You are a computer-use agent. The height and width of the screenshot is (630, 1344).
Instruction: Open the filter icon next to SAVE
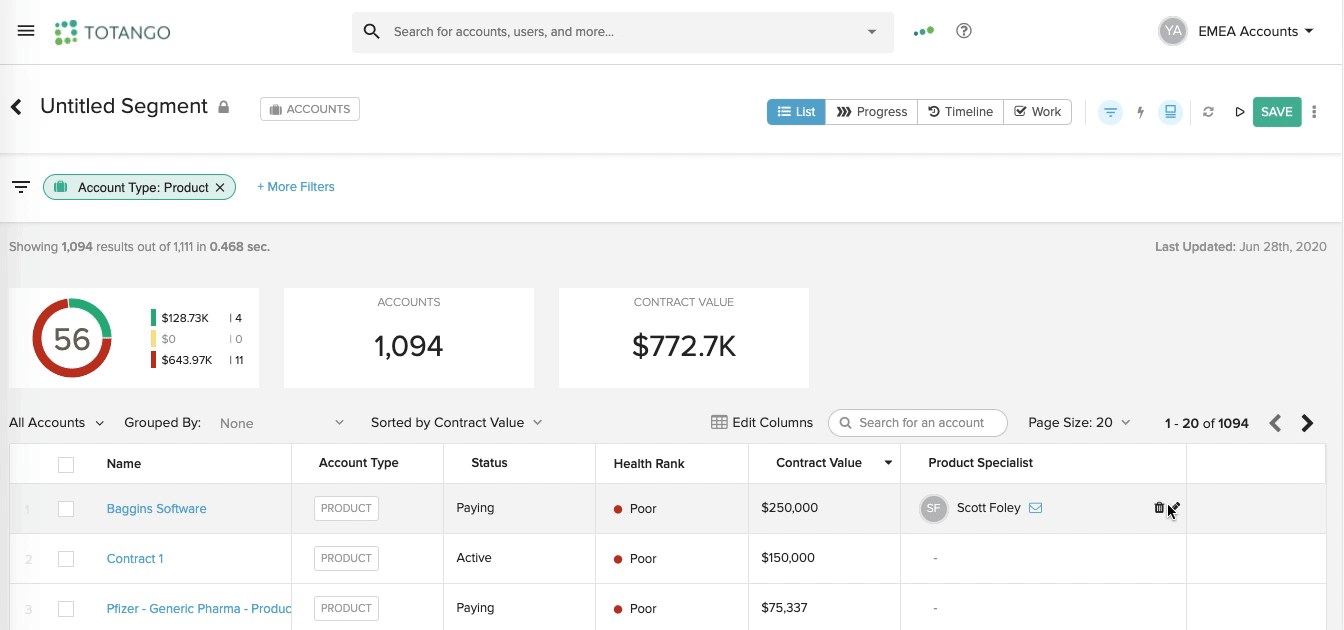pyautogui.click(x=1110, y=112)
